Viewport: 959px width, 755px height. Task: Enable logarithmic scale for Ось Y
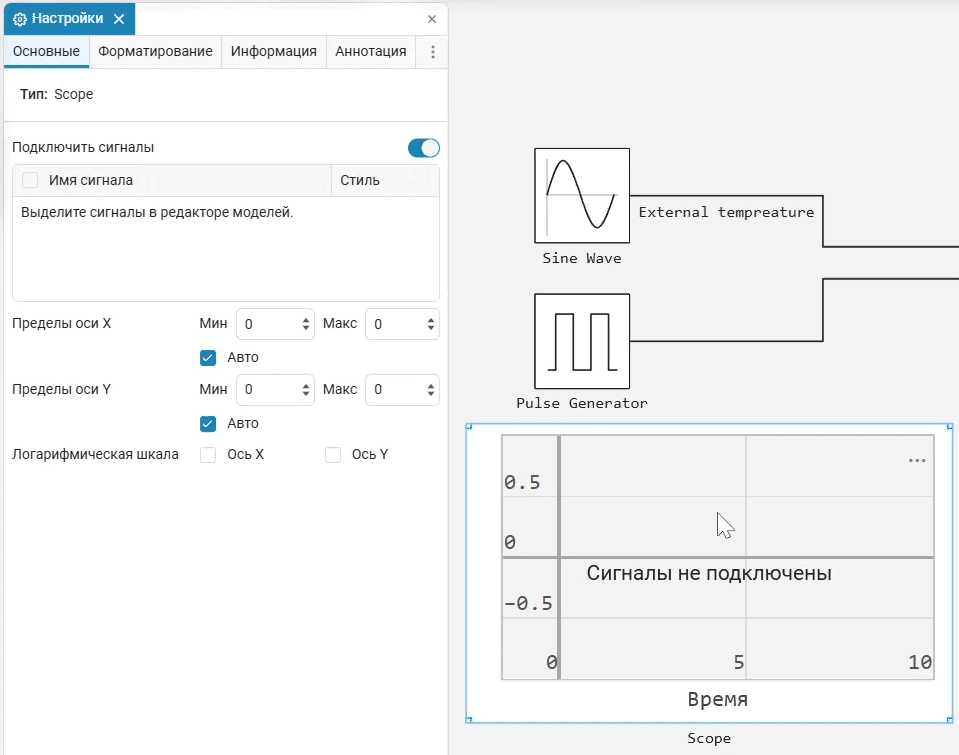[x=333, y=455]
